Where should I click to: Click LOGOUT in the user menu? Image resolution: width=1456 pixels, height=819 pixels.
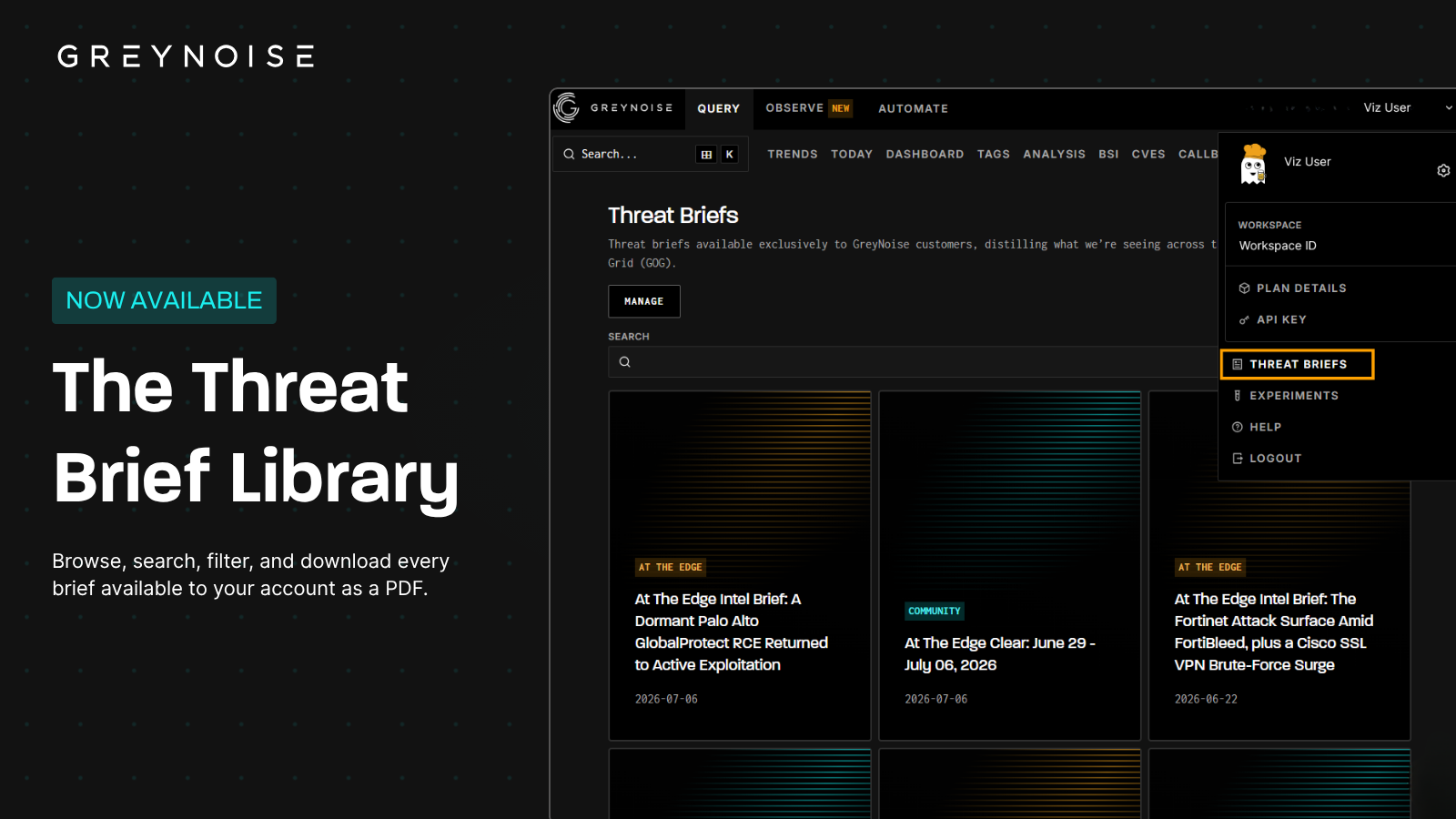[x=1267, y=459]
